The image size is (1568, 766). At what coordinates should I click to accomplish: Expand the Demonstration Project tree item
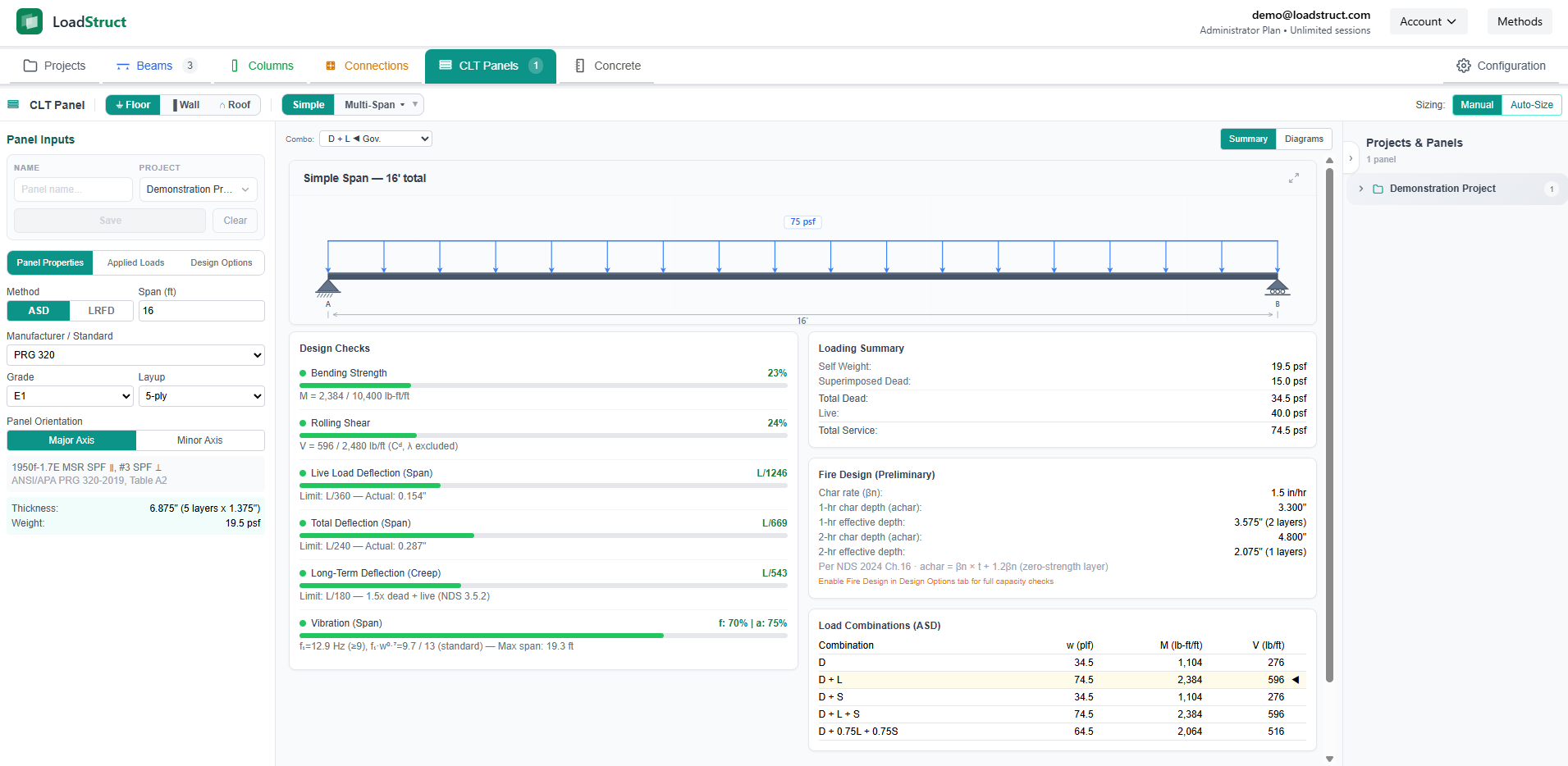pyautogui.click(x=1361, y=189)
